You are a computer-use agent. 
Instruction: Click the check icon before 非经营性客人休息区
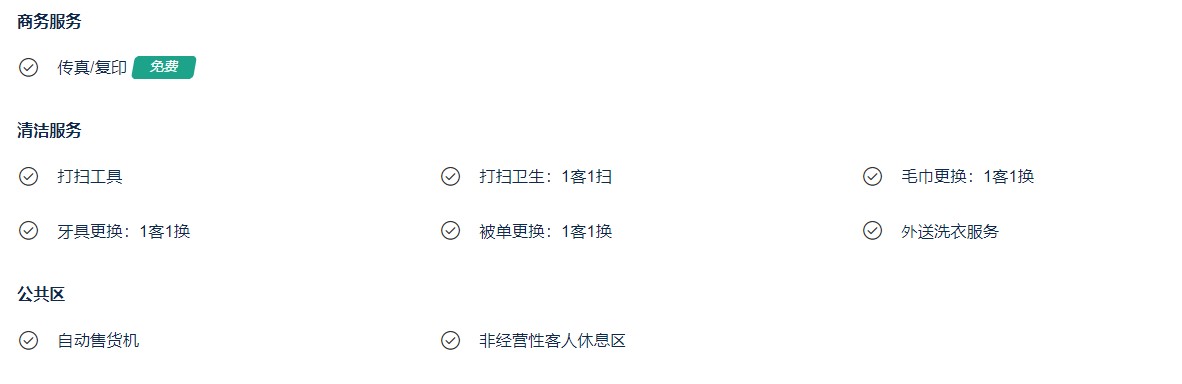[x=450, y=340]
